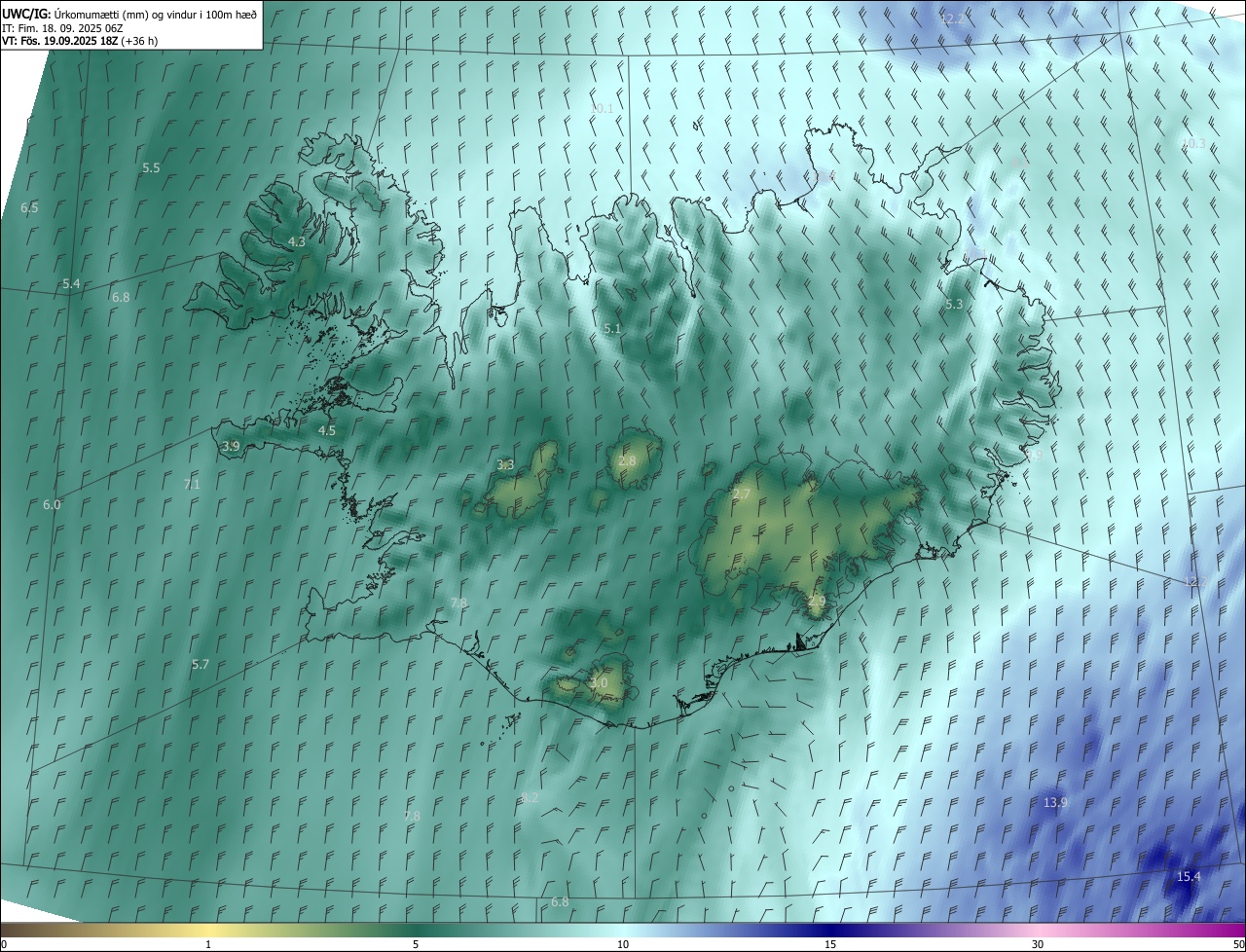Click the colorbar tick label 0
1246x952 pixels.
[x=4, y=944]
